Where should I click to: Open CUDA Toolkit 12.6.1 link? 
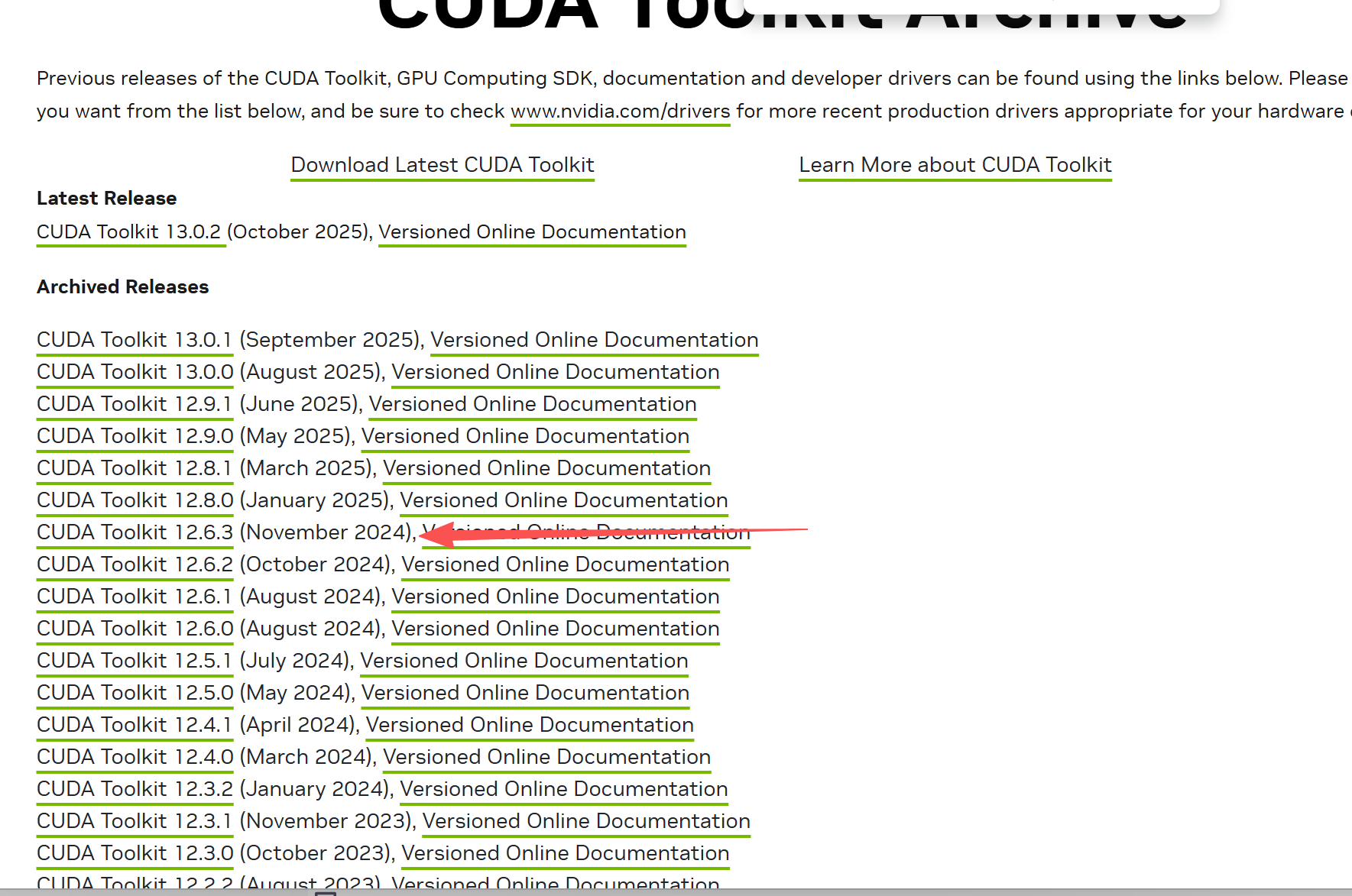[135, 597]
